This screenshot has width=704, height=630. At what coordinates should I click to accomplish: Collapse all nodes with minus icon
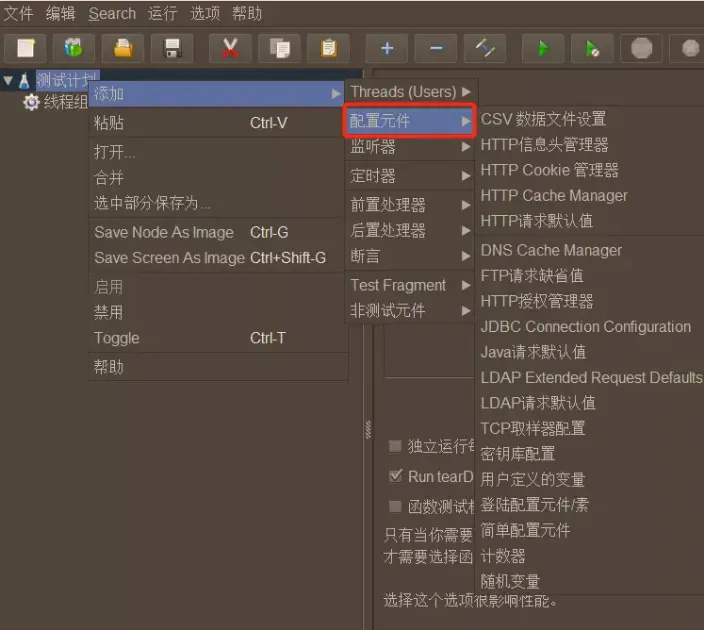point(436,48)
